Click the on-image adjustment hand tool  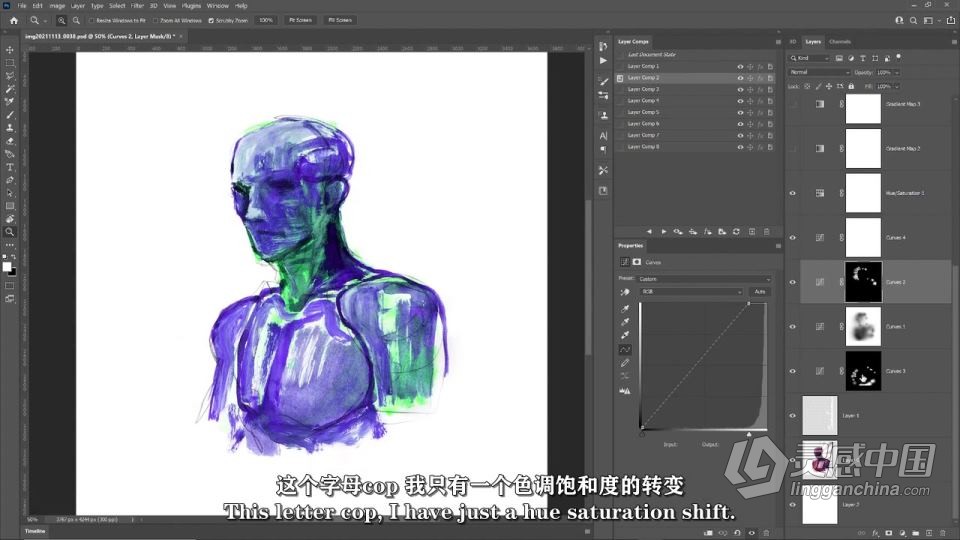point(624,292)
